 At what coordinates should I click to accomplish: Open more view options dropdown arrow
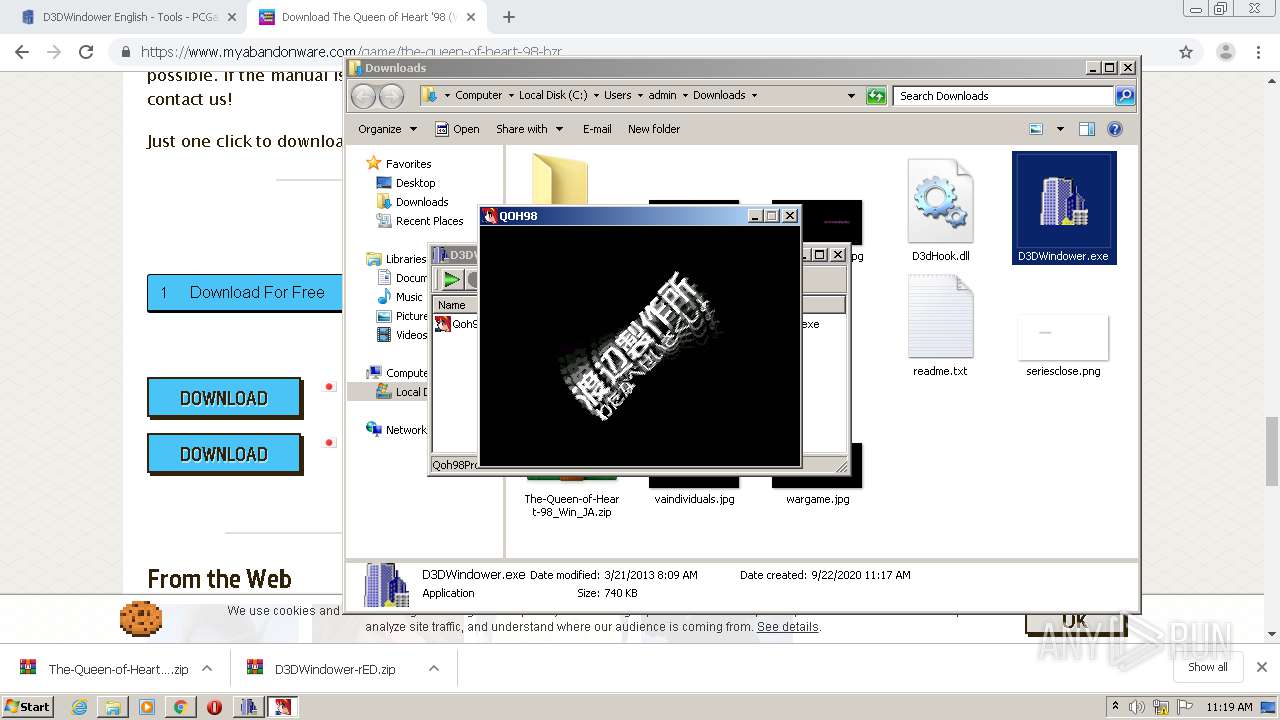1058,129
